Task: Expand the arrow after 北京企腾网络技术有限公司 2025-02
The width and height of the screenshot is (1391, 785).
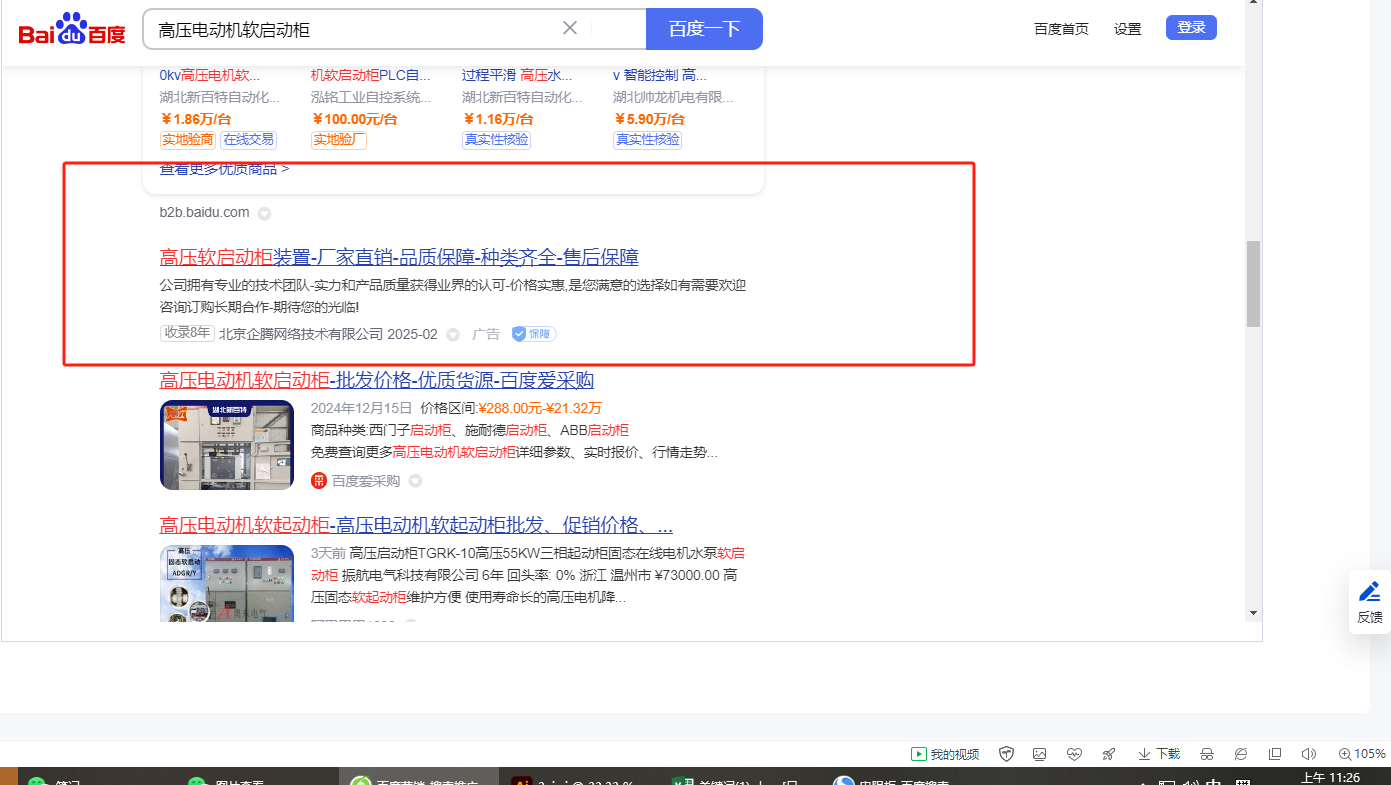Action: tap(453, 334)
